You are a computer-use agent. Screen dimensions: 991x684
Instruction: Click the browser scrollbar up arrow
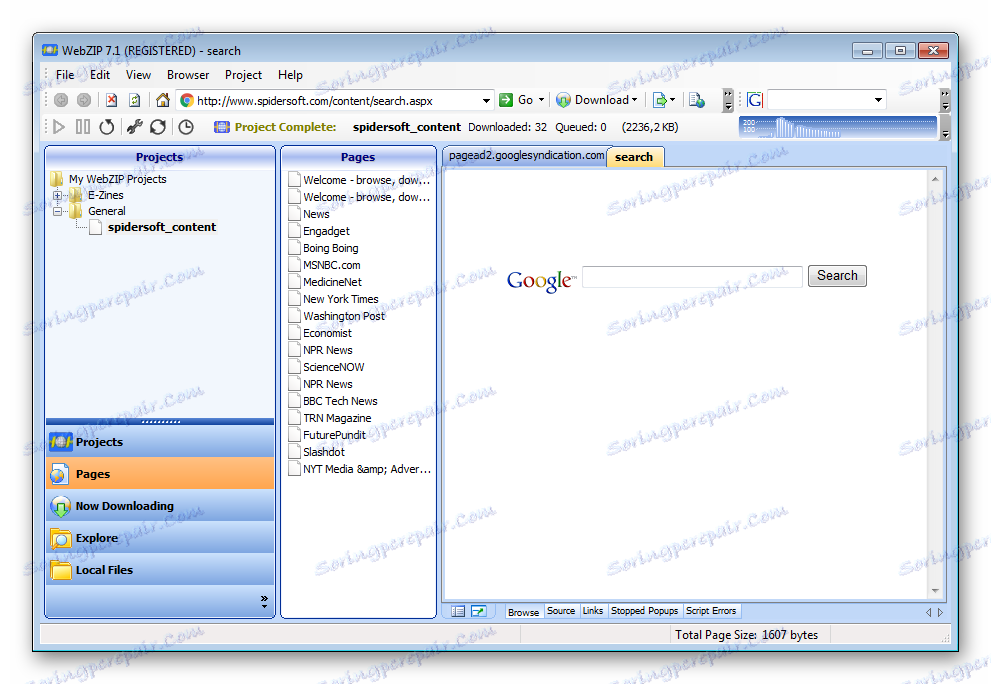[x=935, y=180]
